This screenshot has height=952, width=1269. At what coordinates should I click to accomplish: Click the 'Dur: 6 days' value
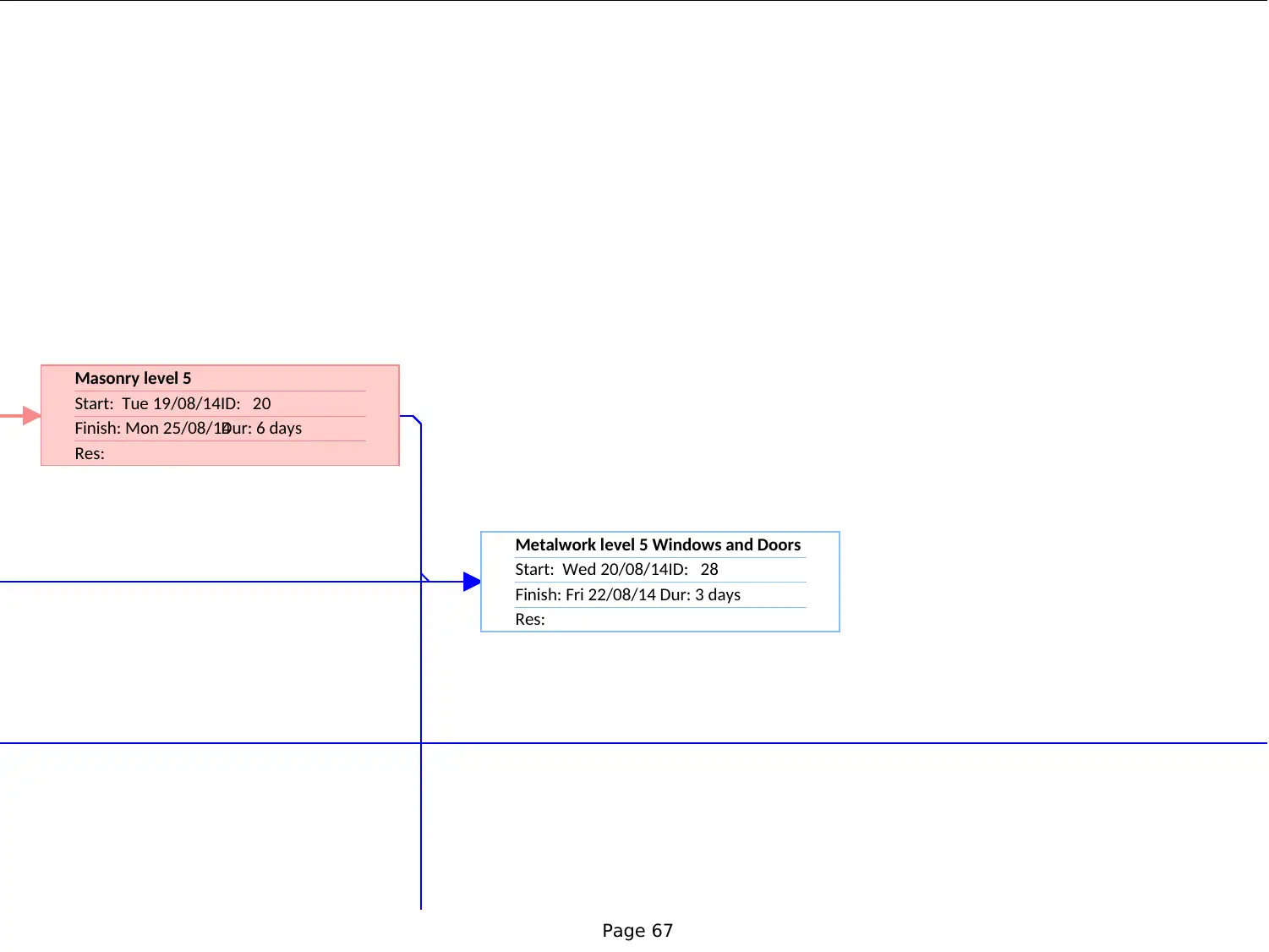tap(262, 428)
